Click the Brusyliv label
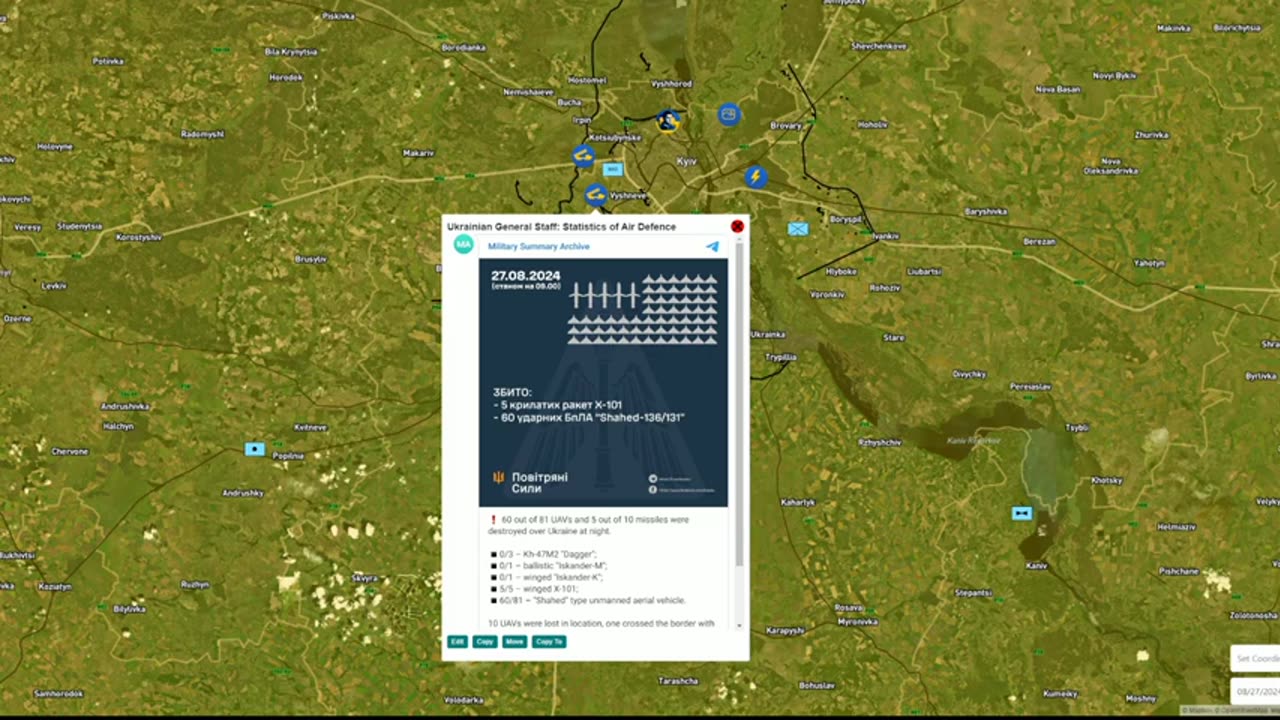 point(311,259)
